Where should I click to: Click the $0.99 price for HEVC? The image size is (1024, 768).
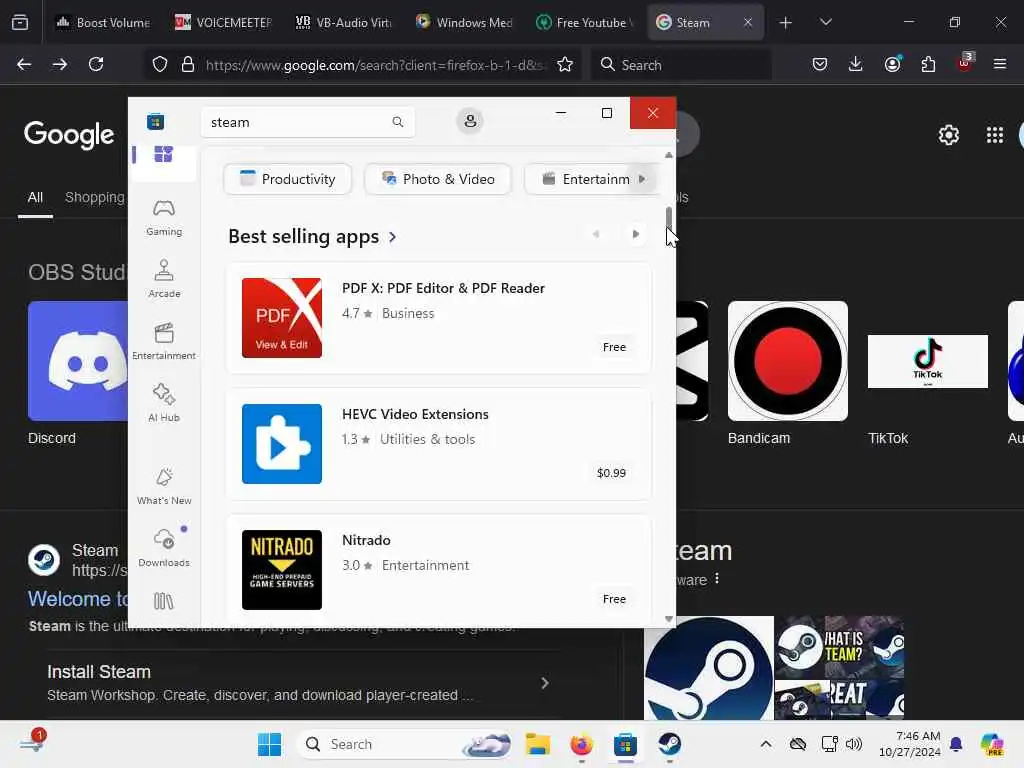tap(611, 473)
